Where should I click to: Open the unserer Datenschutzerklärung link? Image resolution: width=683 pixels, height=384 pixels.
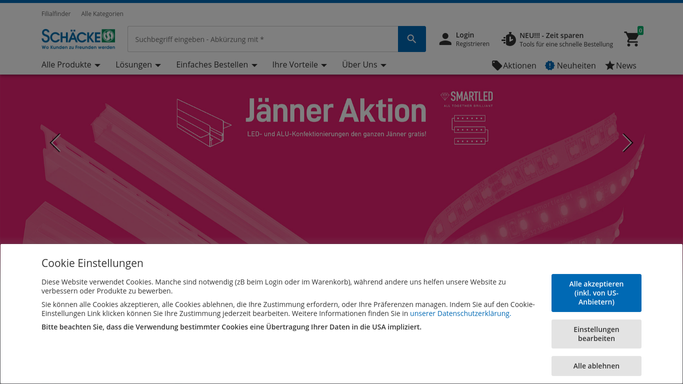tap(460, 313)
